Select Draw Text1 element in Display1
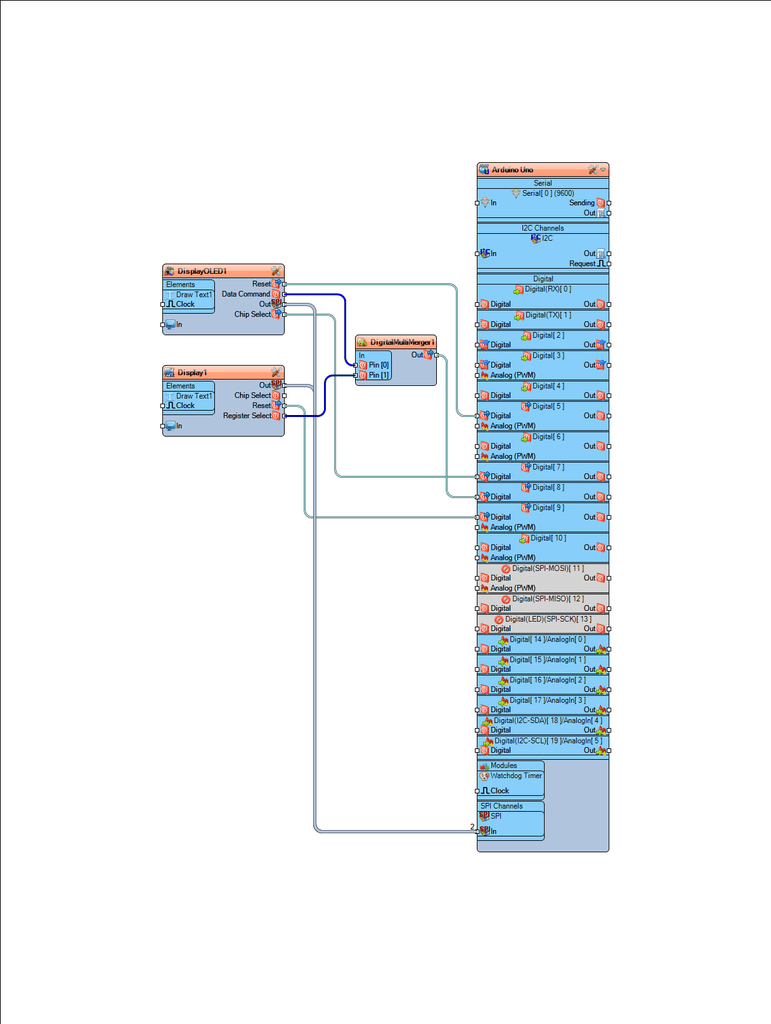The width and height of the screenshot is (771, 1024). point(193,396)
